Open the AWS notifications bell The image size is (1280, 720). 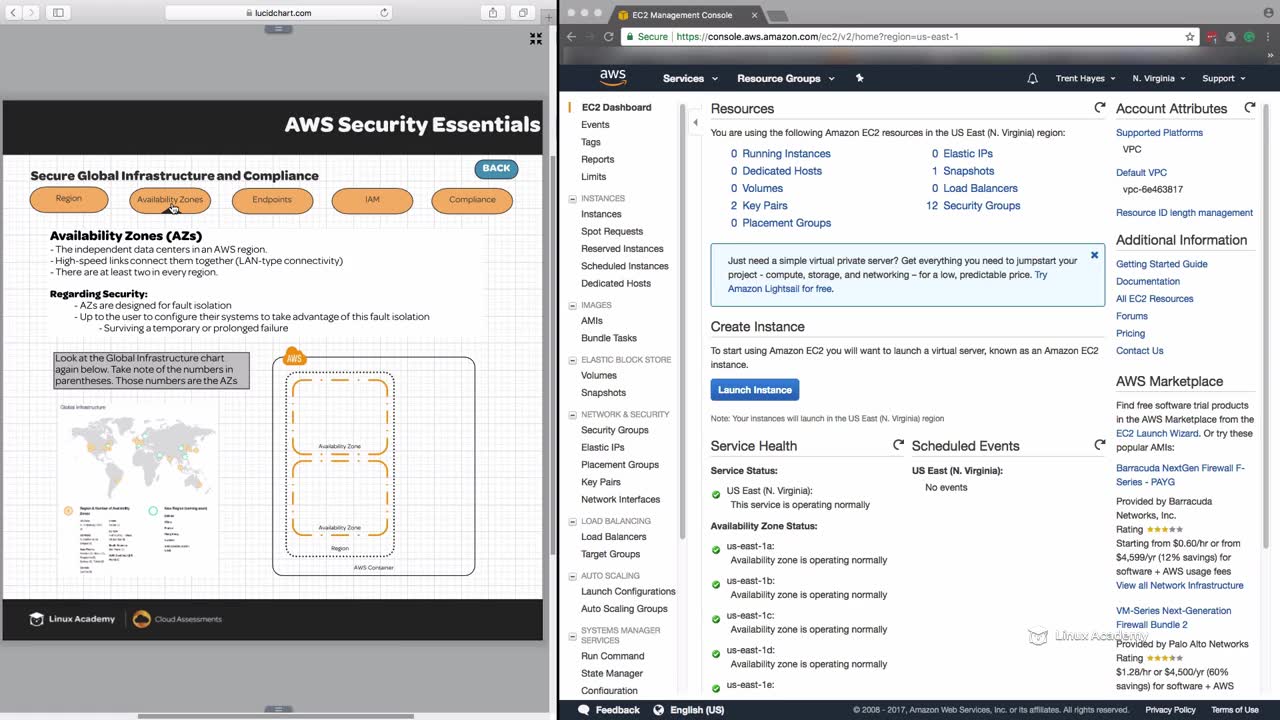[1032, 78]
